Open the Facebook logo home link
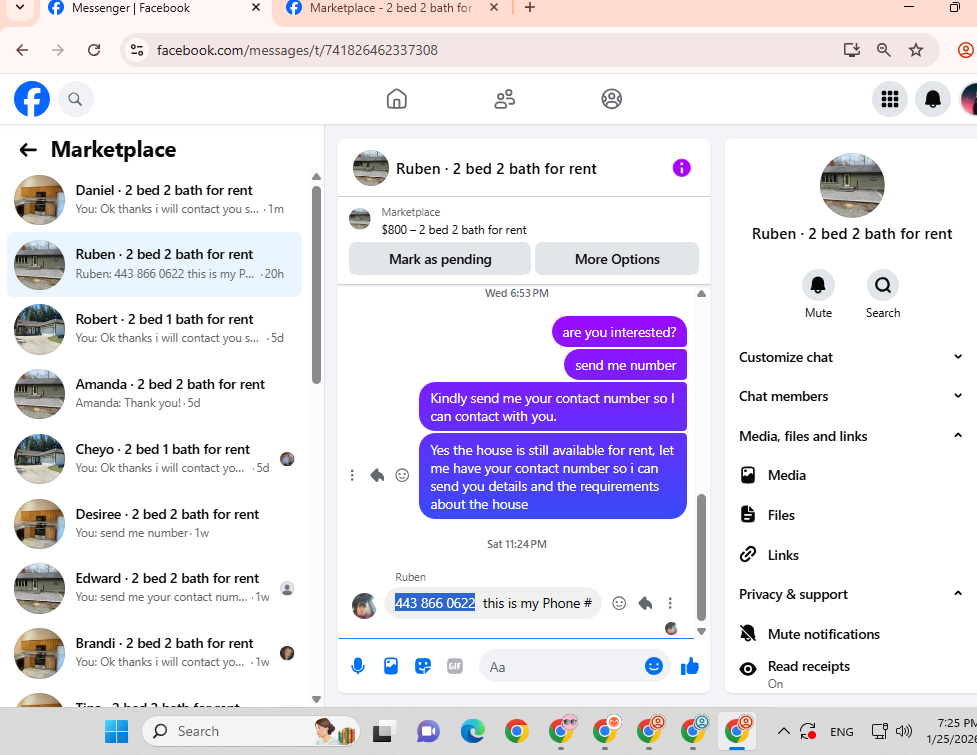Image resolution: width=977 pixels, height=755 pixels. click(x=32, y=99)
